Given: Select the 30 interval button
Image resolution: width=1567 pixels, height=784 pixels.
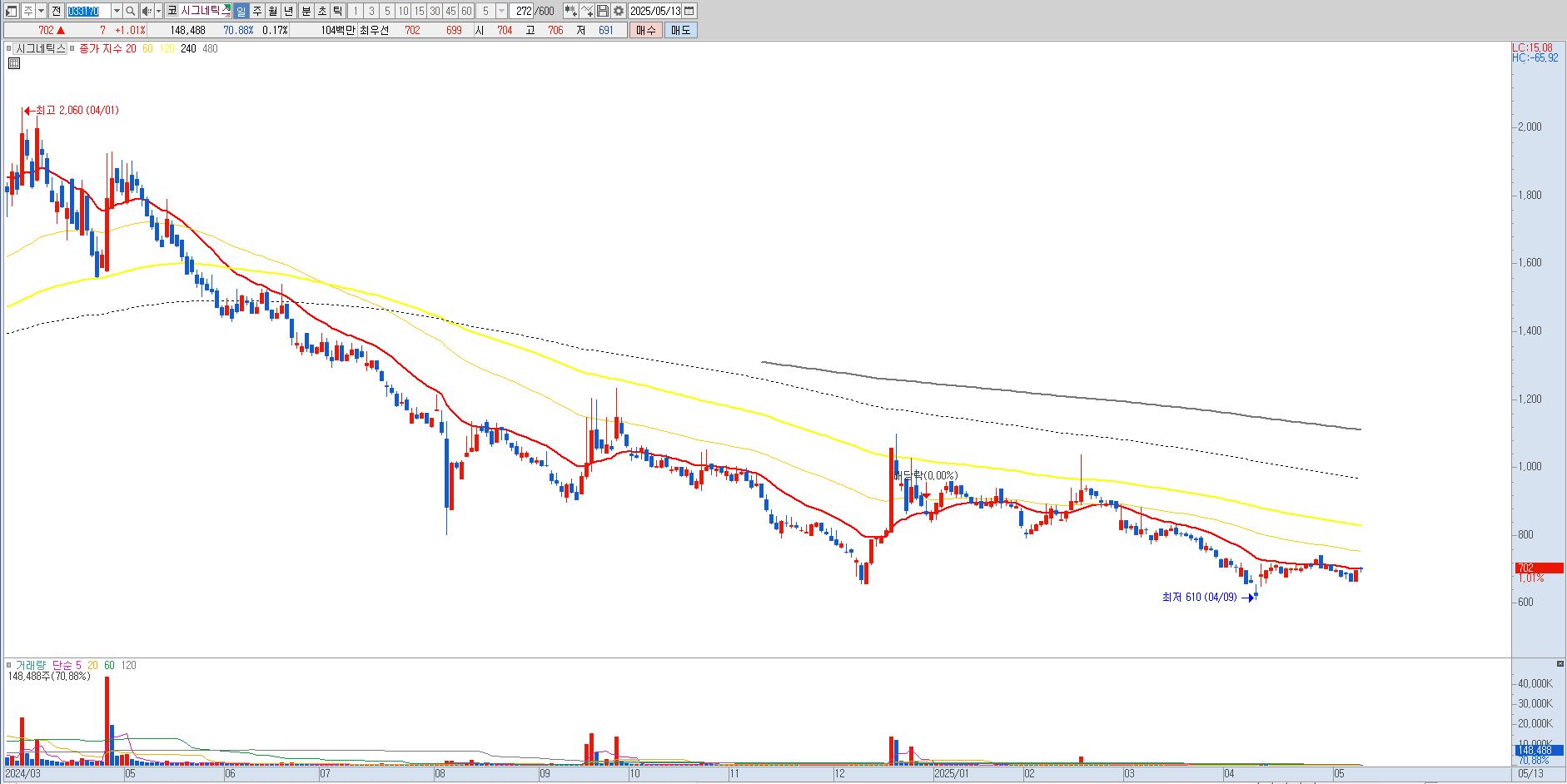Looking at the screenshot, I should [x=435, y=11].
